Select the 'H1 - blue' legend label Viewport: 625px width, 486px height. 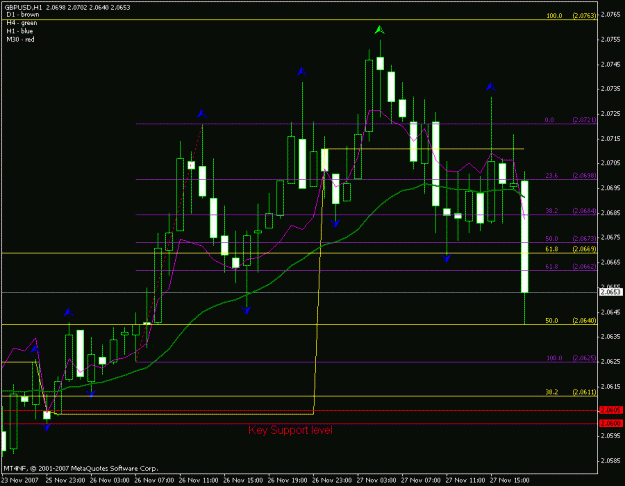point(20,31)
